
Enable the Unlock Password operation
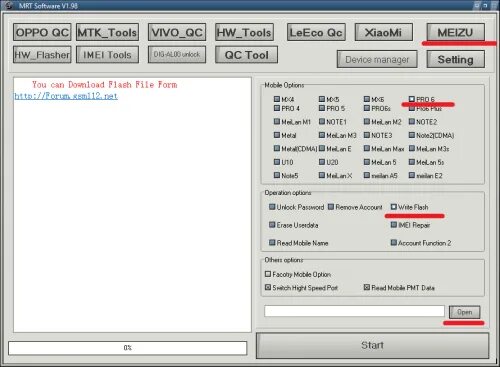272,207
